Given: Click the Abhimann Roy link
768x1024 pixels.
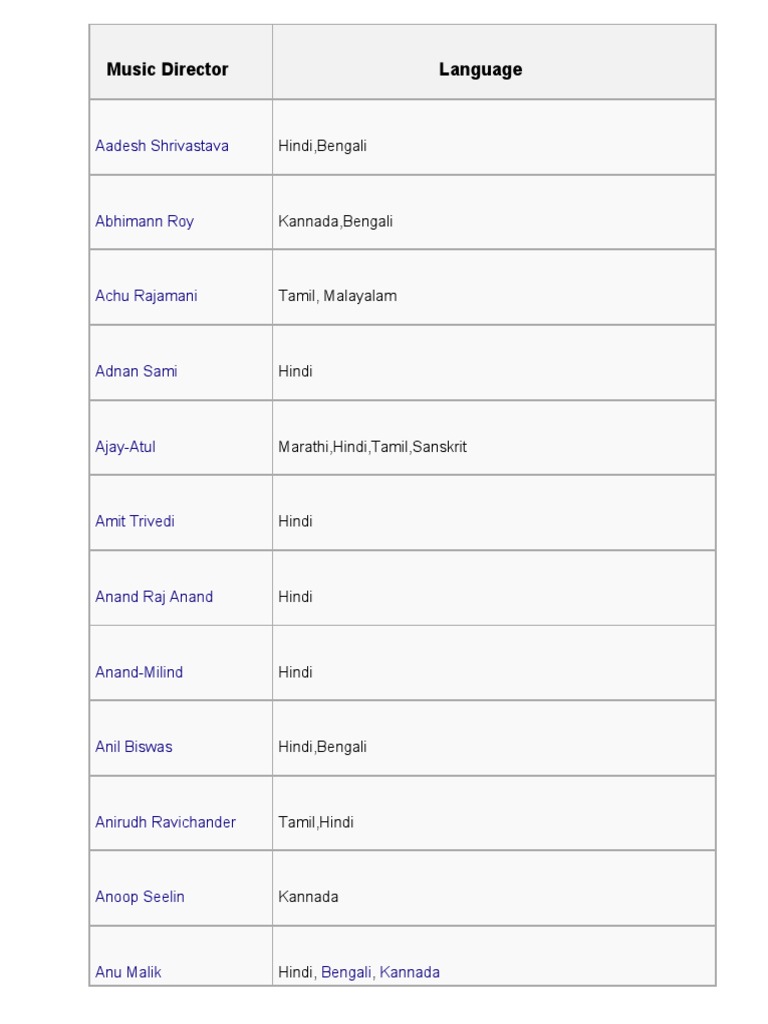Looking at the screenshot, I should [x=144, y=221].
